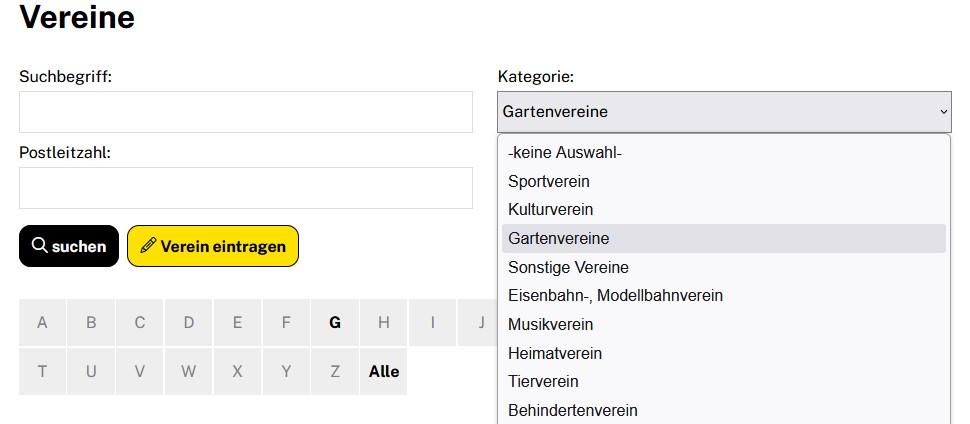Click the pencil icon on Verein eintragen
This screenshot has width=970, height=424.
[x=148, y=246]
